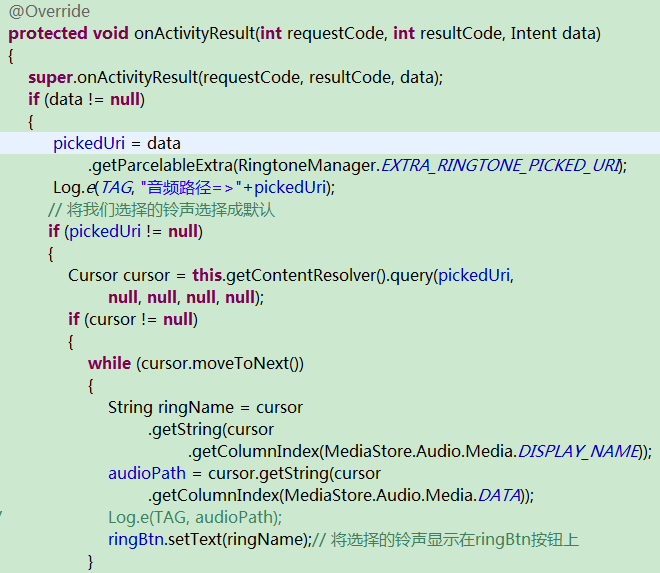Click the query method call after getContentResolver
This screenshot has height=573, width=660.
[x=411, y=275]
